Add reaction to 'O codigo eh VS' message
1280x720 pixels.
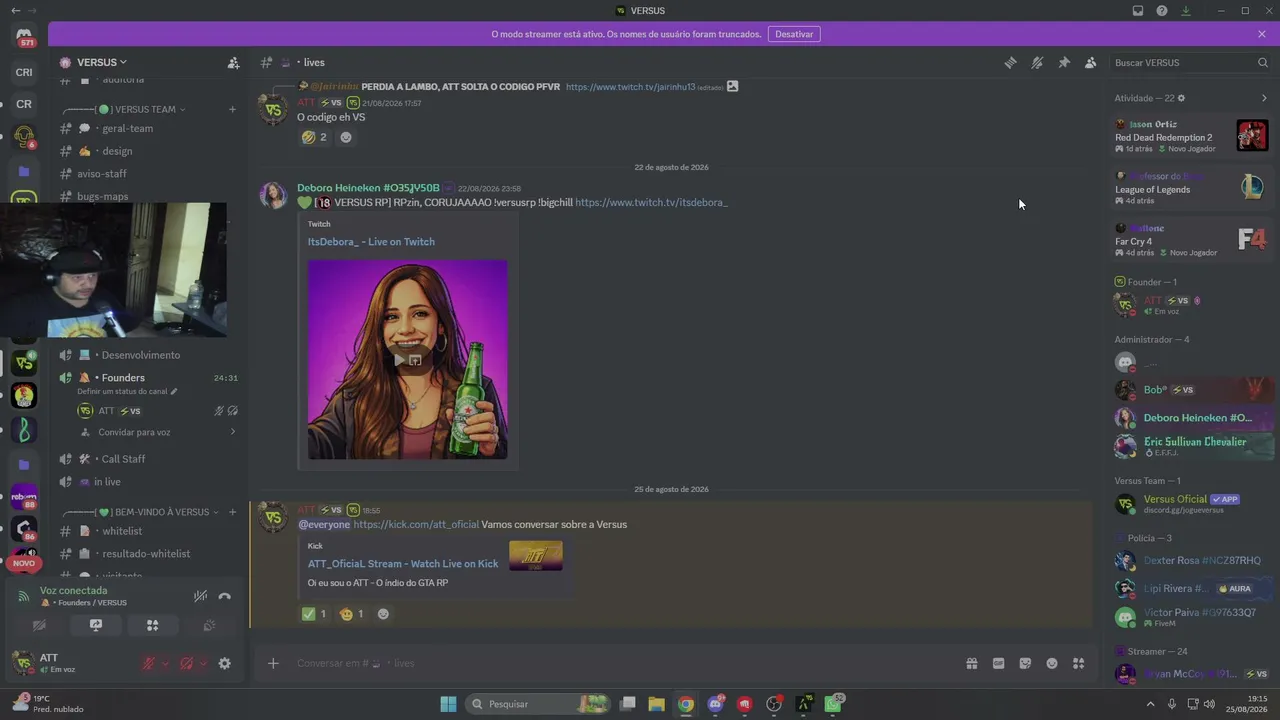(346, 137)
